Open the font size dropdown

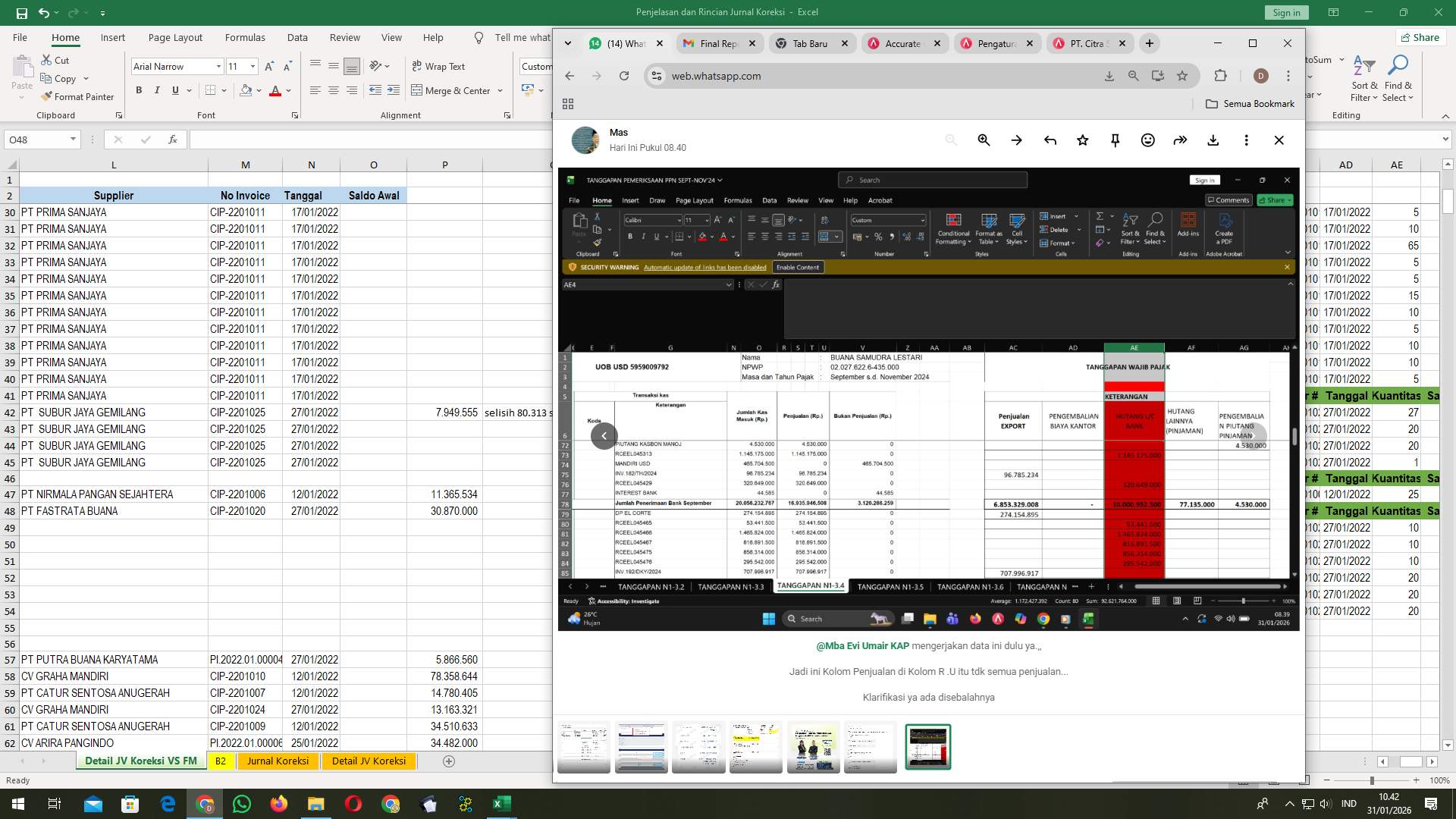click(x=254, y=66)
